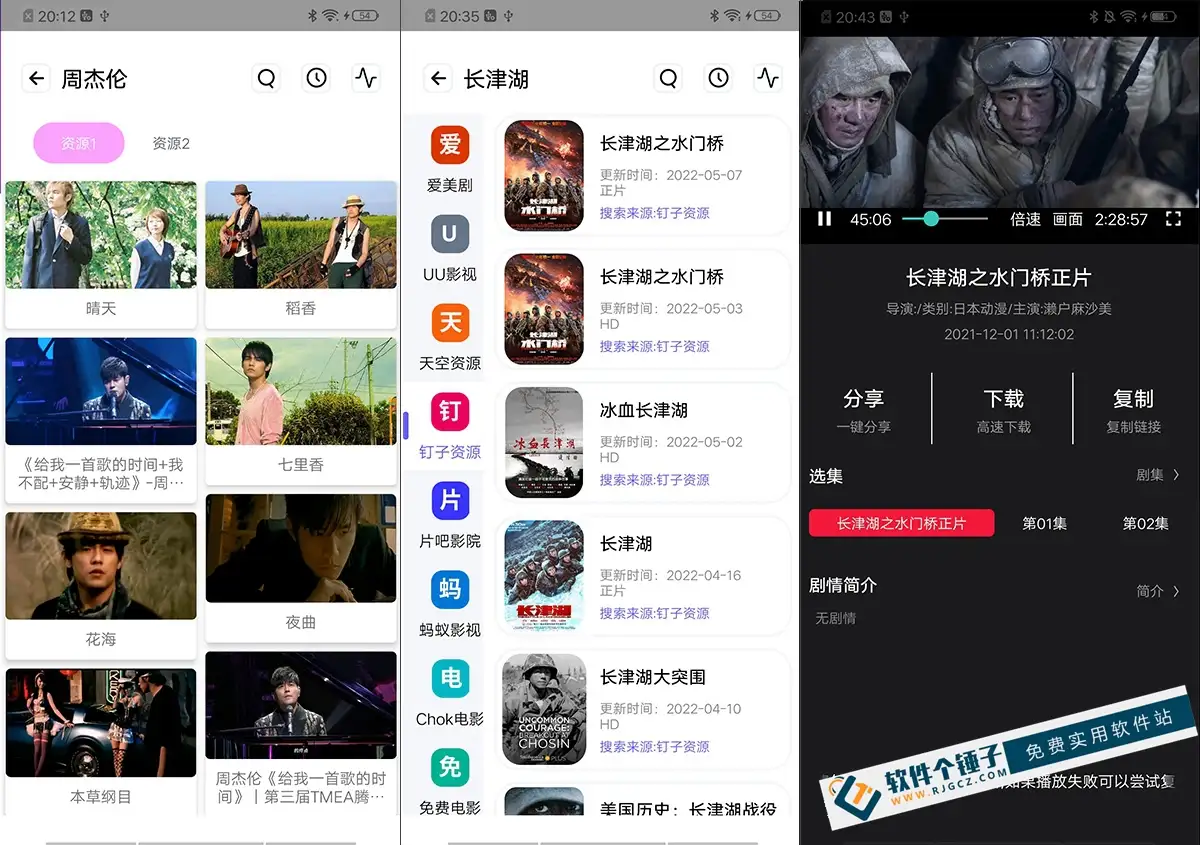The image size is (1200, 845).
Task: Go back from the 周杰伦 screen
Action: (36, 78)
